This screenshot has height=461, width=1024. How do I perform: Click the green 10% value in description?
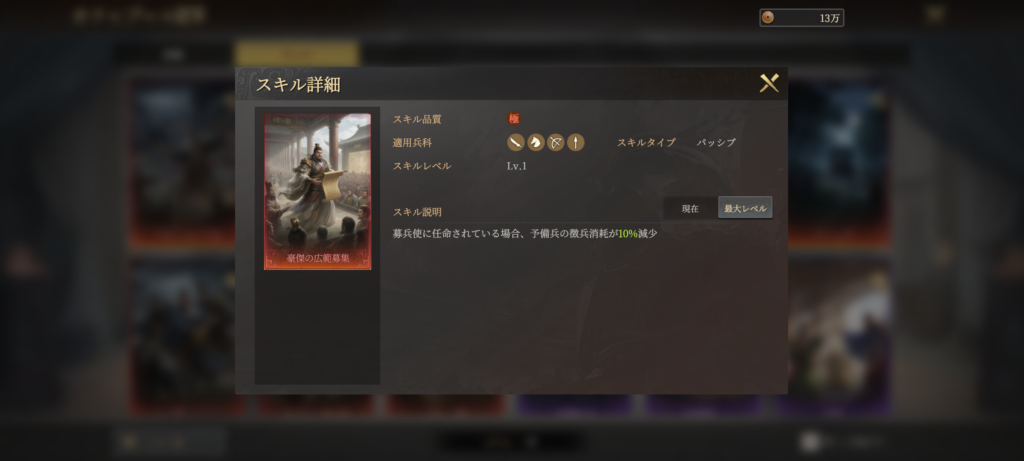click(628, 233)
